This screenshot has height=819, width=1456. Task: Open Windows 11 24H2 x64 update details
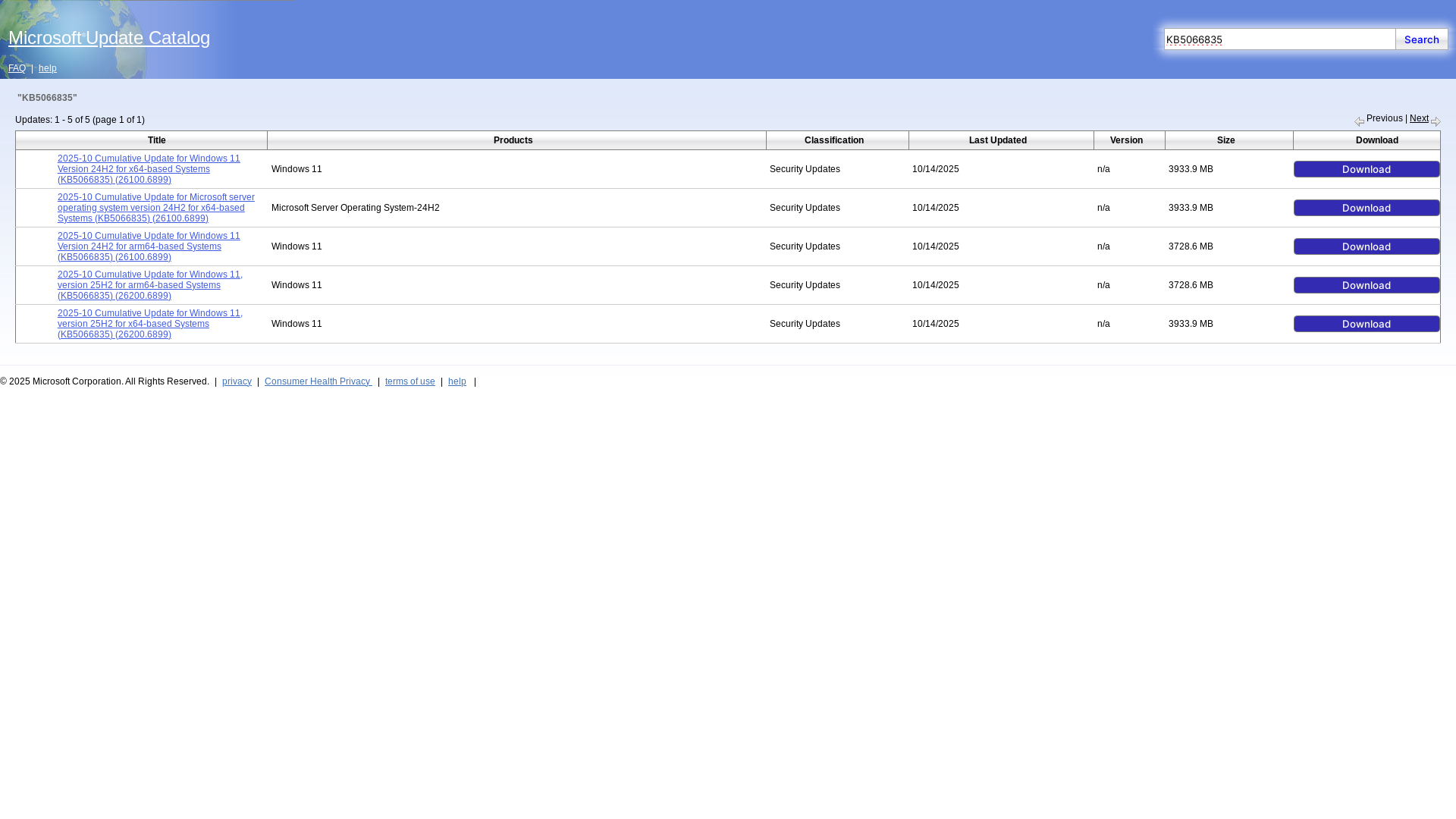149,169
